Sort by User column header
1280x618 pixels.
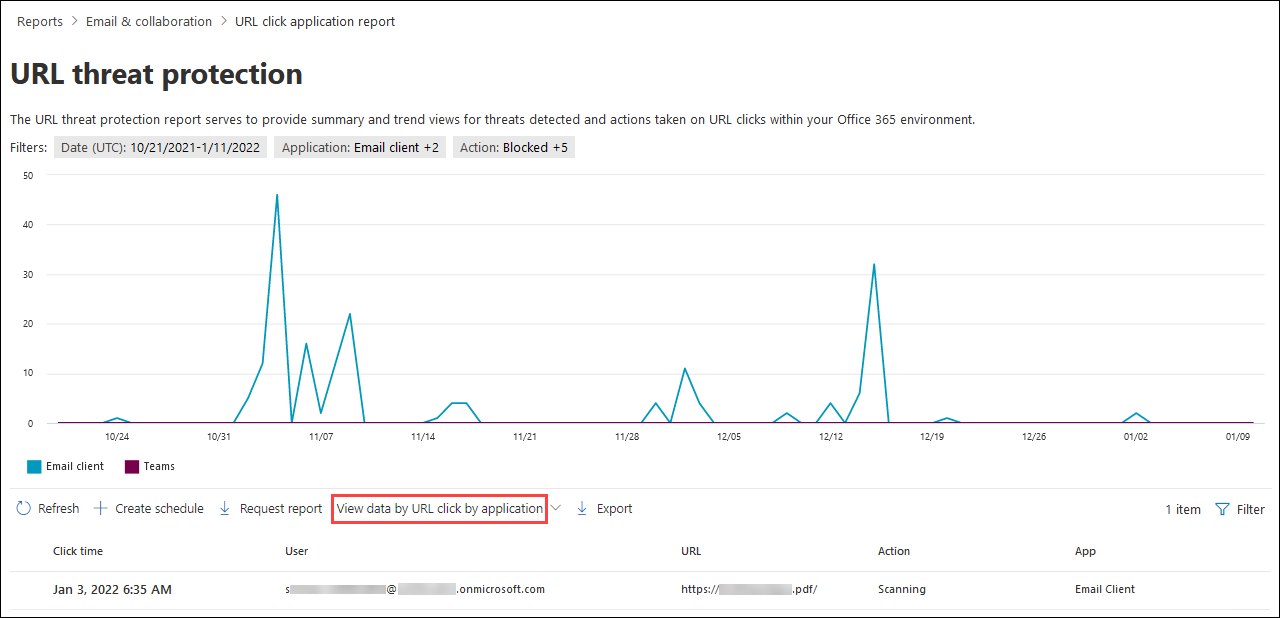pos(297,551)
